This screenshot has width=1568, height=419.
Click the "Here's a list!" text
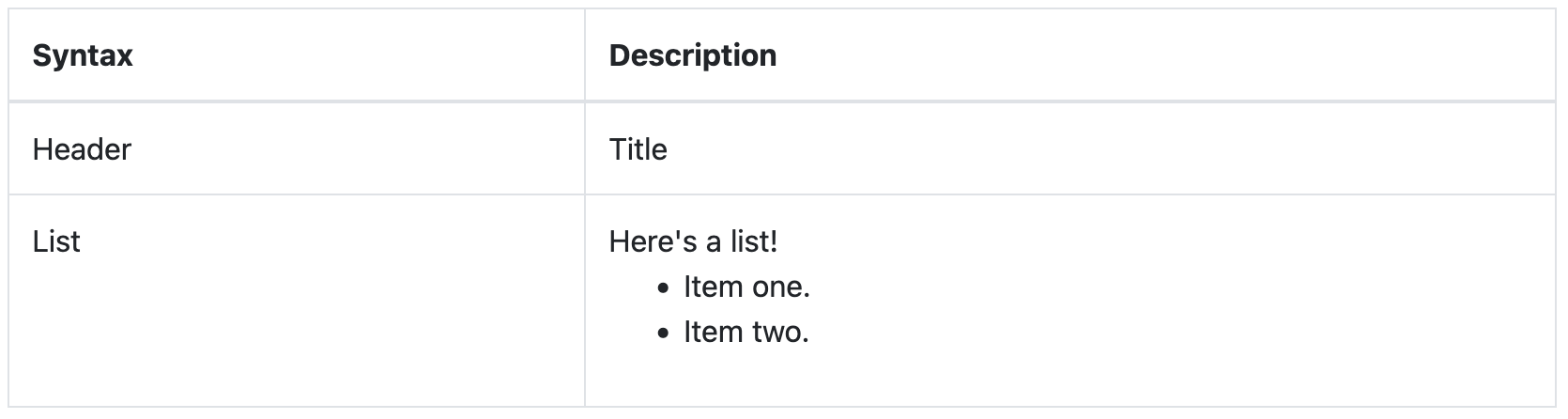pyautogui.click(x=694, y=241)
